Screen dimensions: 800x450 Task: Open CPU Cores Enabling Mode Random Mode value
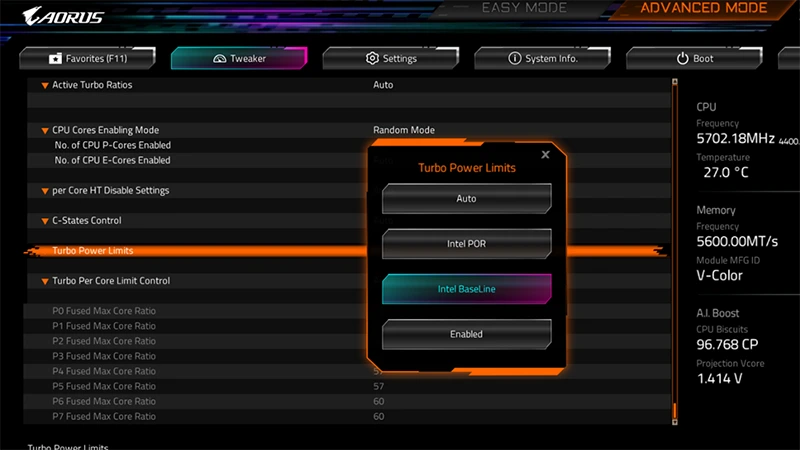coord(403,130)
